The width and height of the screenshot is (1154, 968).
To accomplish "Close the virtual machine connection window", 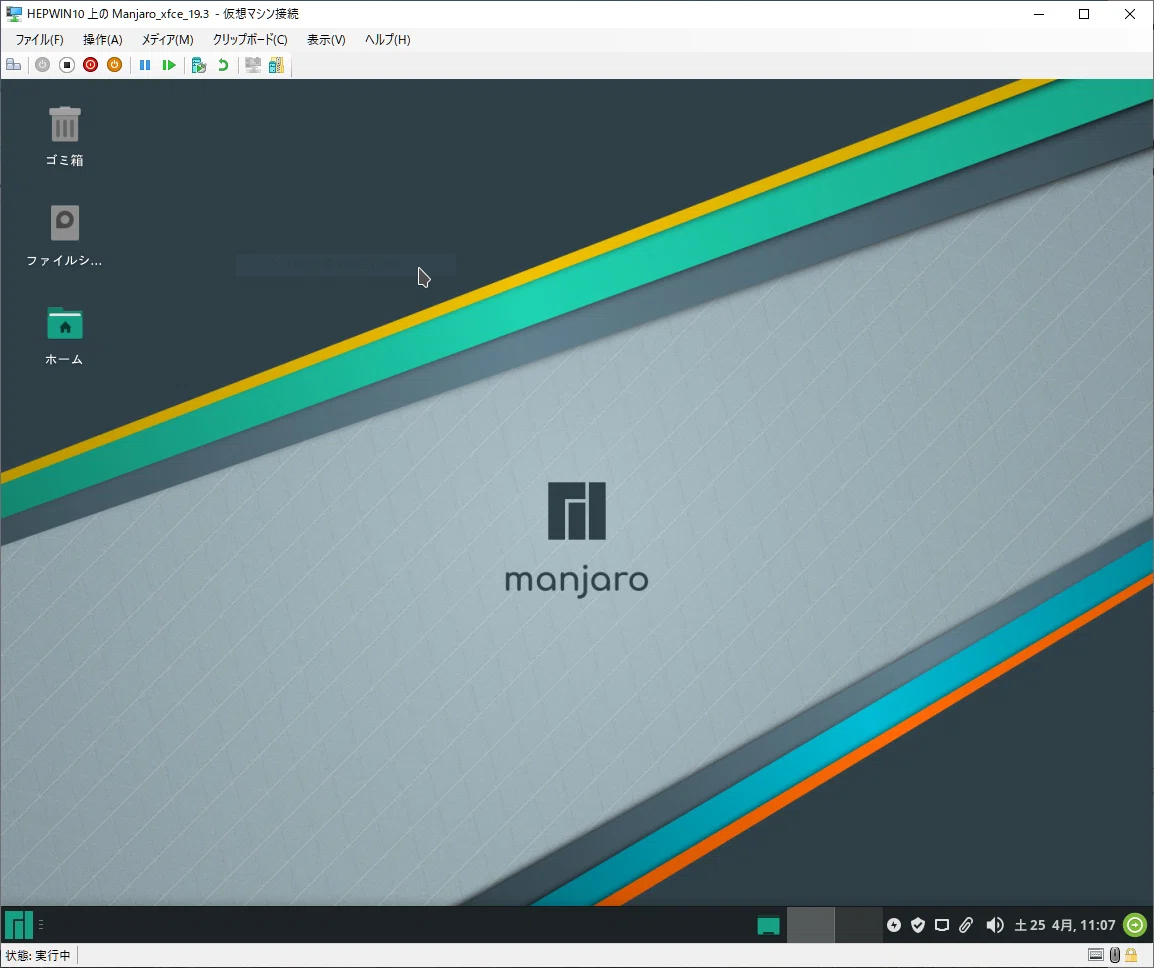I will (x=1130, y=14).
